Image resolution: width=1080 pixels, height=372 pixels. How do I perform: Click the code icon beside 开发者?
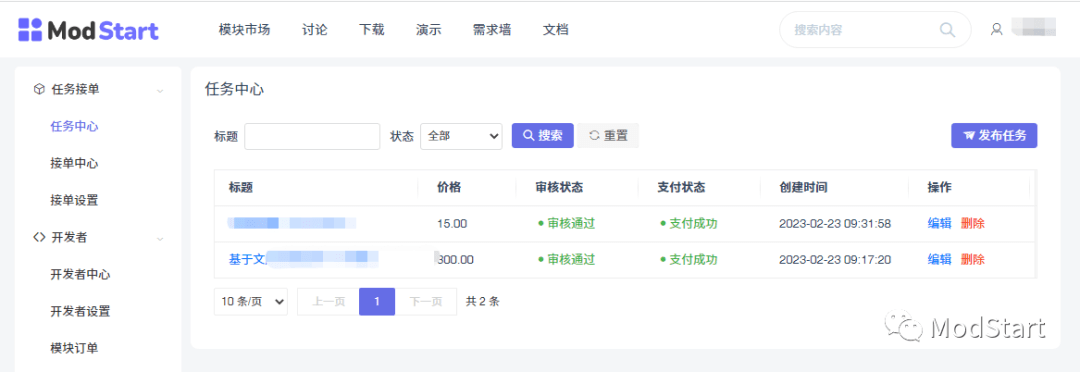click(x=39, y=238)
